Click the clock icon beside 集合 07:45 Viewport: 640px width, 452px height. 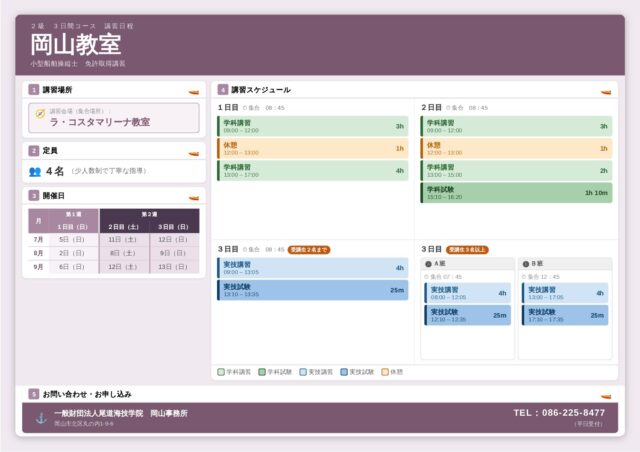point(427,277)
